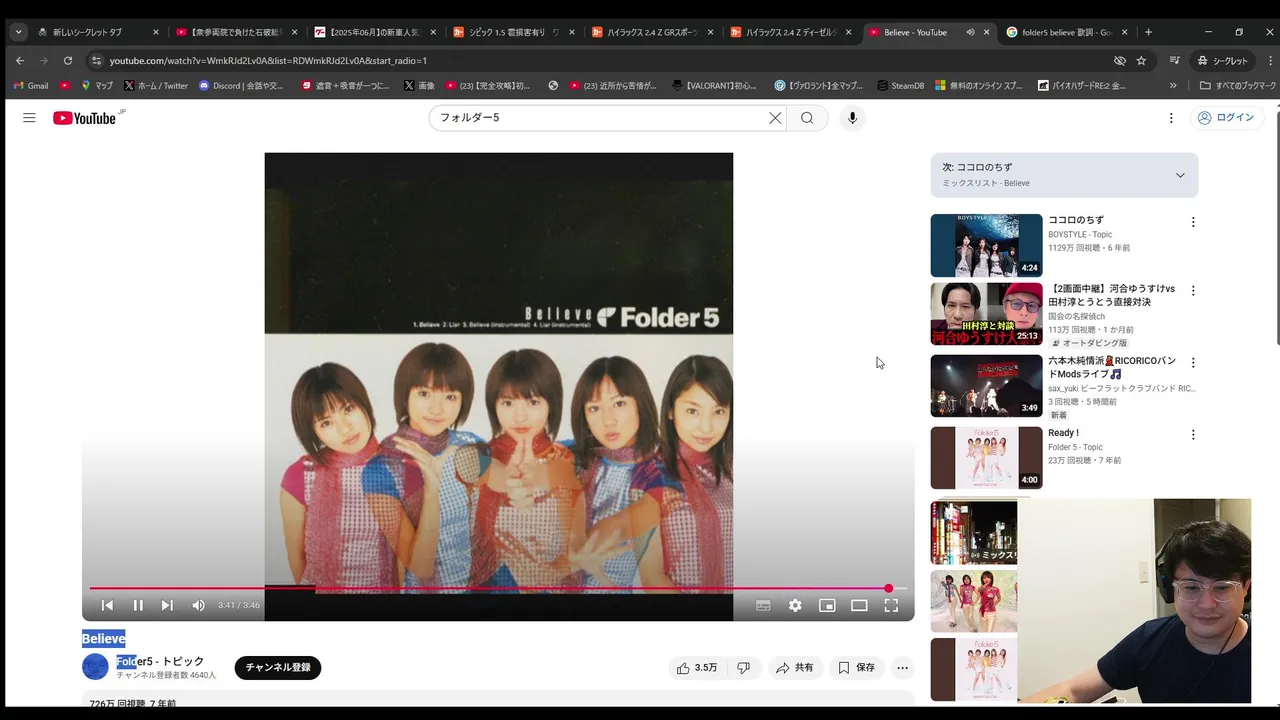
Task: Open options for Ready ! video
Action: click(x=1192, y=435)
